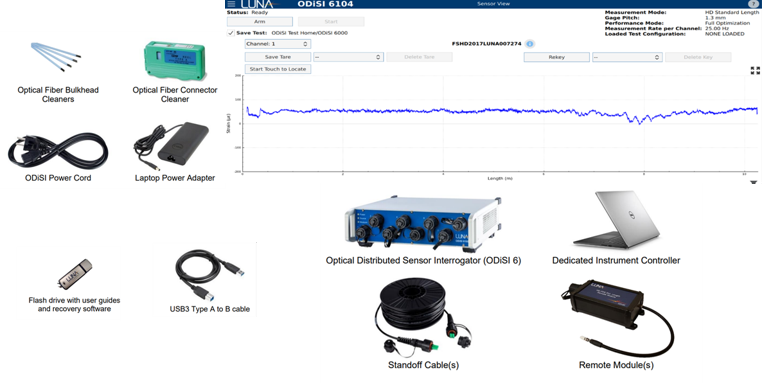Image resolution: width=762 pixels, height=383 pixels.
Task: Click the Optical Fiber Bulkhead Cleaners image
Action: [x=56, y=57]
